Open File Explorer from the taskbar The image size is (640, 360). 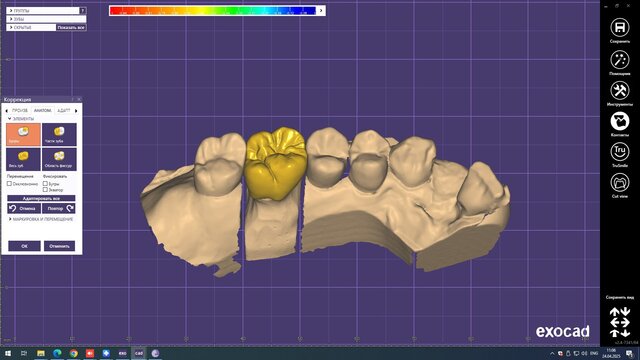click(x=40, y=353)
